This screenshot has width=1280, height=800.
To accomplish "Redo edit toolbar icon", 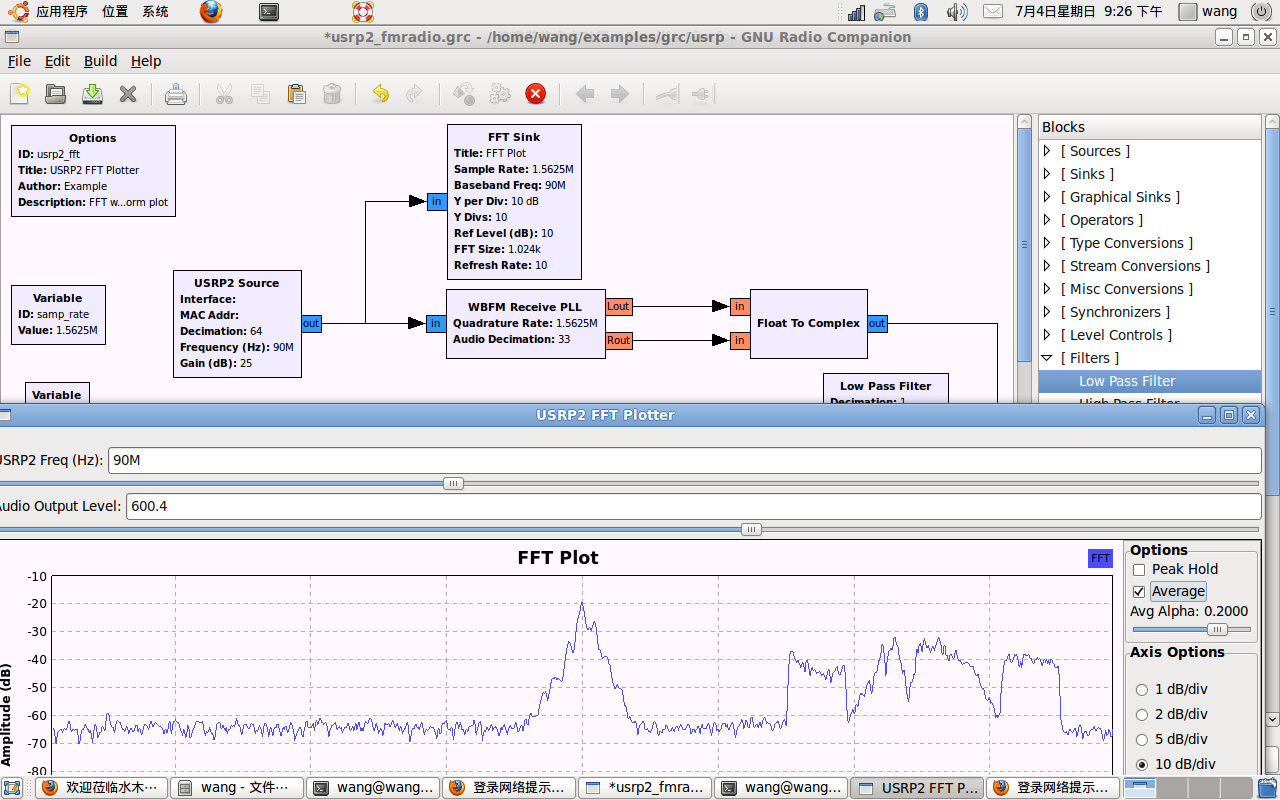I will click(x=414, y=94).
